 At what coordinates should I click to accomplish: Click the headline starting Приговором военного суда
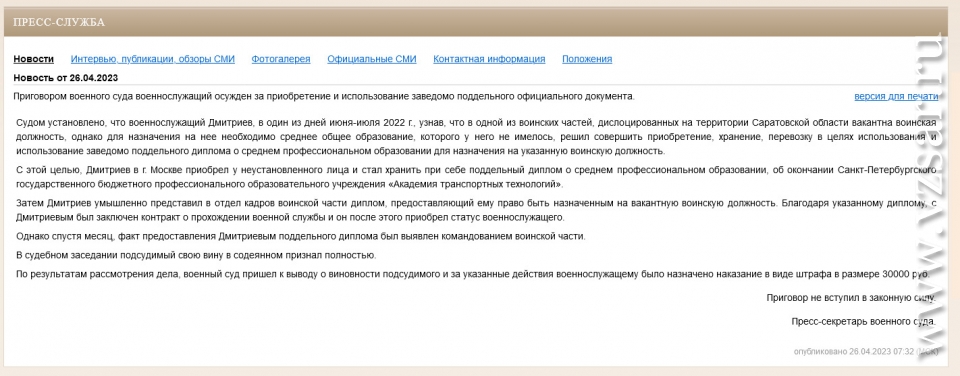(x=324, y=96)
